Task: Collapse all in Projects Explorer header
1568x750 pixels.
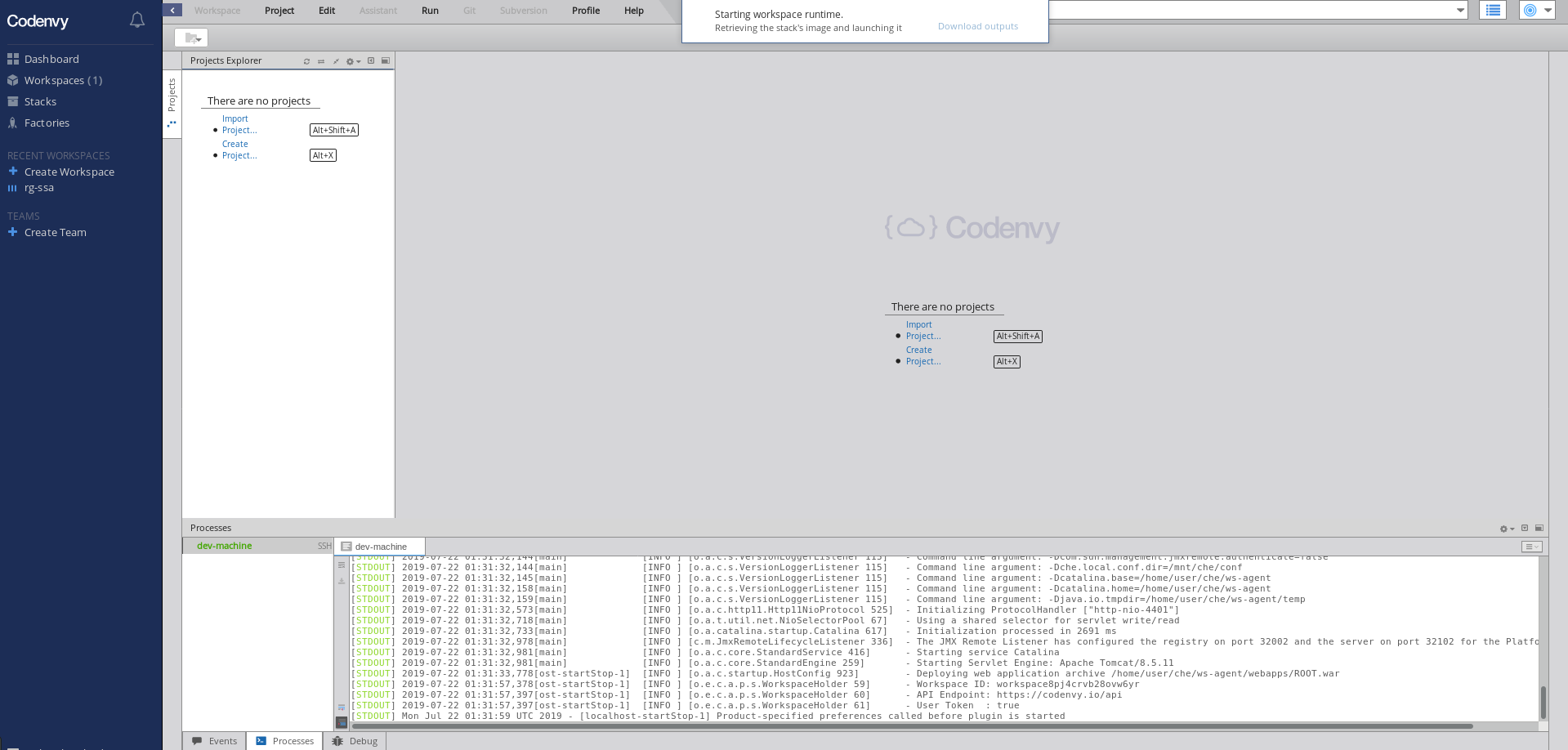Action: pos(336,61)
